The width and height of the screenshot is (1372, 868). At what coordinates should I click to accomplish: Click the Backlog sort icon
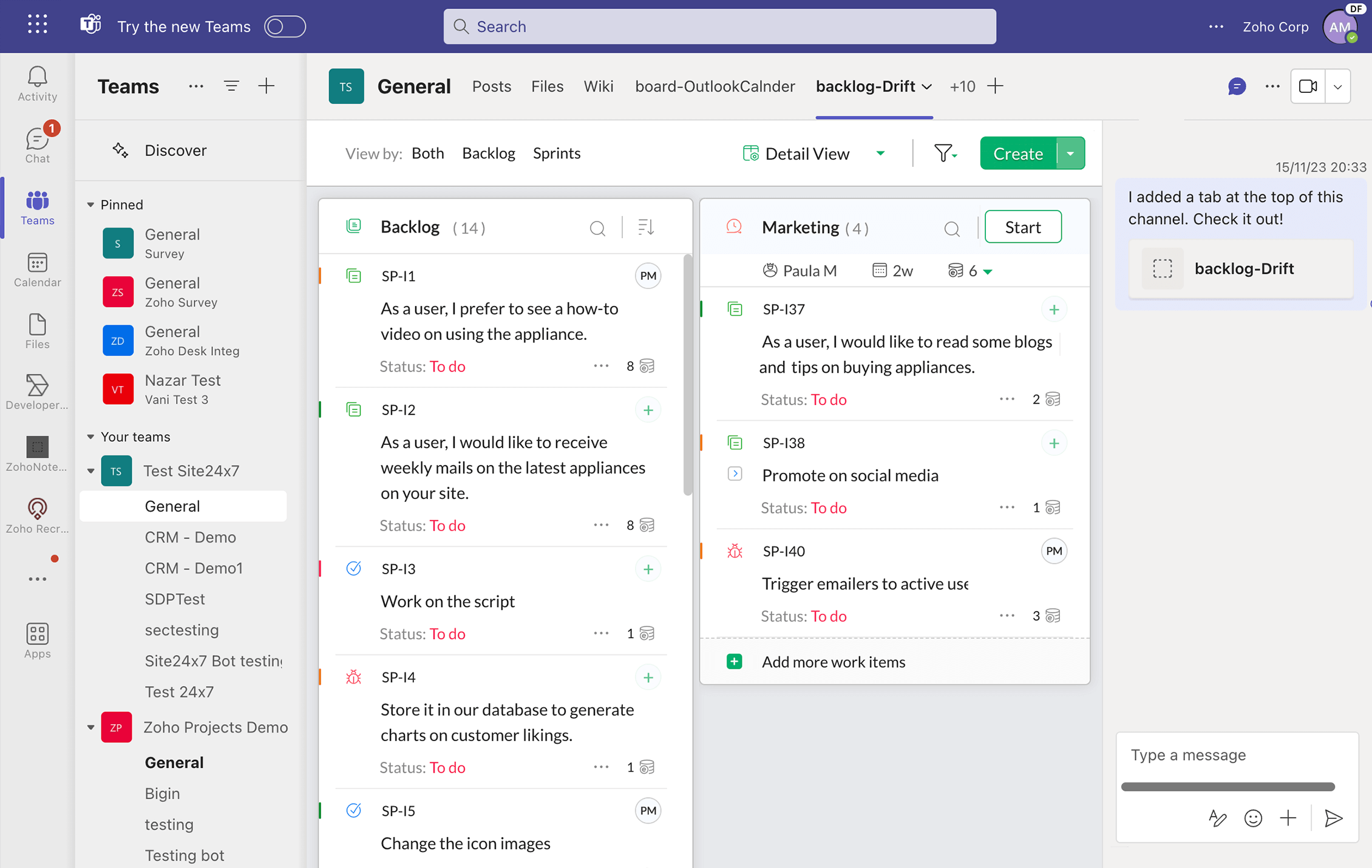tap(645, 228)
